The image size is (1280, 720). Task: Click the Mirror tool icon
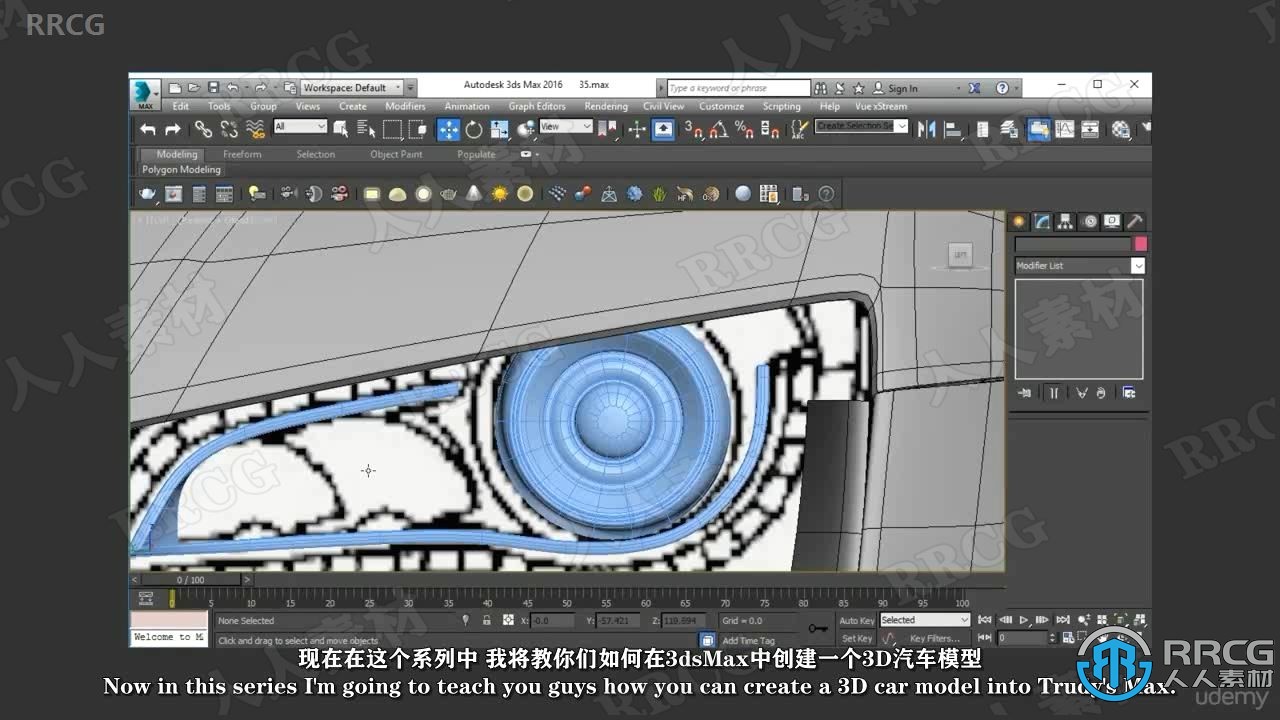pyautogui.click(x=926, y=129)
